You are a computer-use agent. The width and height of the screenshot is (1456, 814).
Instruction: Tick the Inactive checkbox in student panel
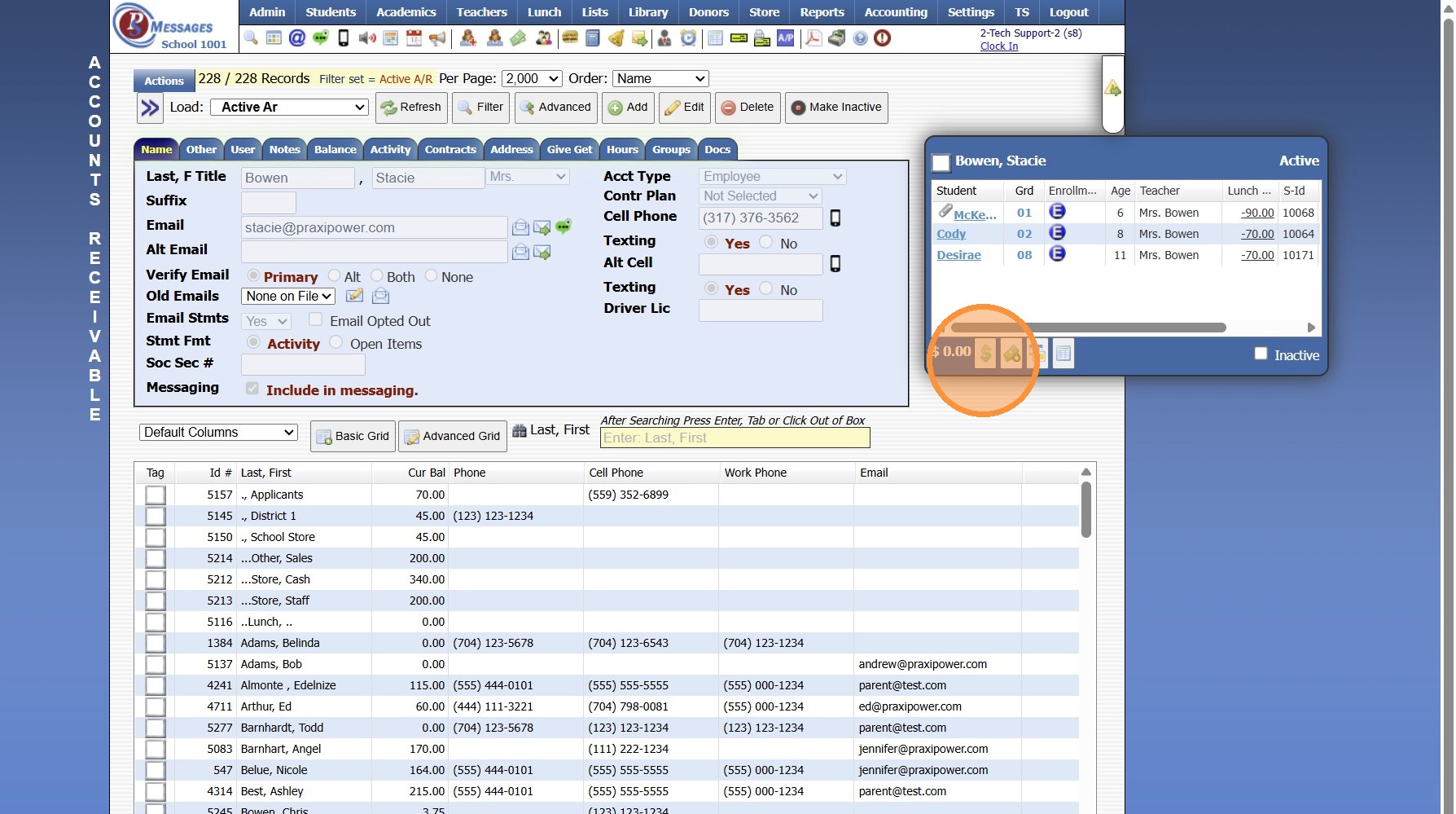point(1261,354)
